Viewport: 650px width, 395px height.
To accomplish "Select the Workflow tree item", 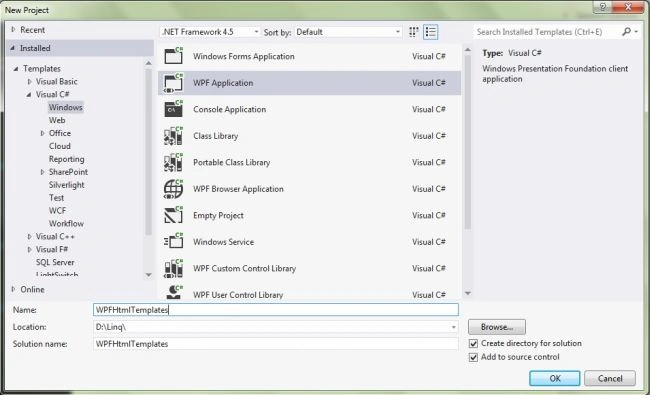I will (66, 223).
